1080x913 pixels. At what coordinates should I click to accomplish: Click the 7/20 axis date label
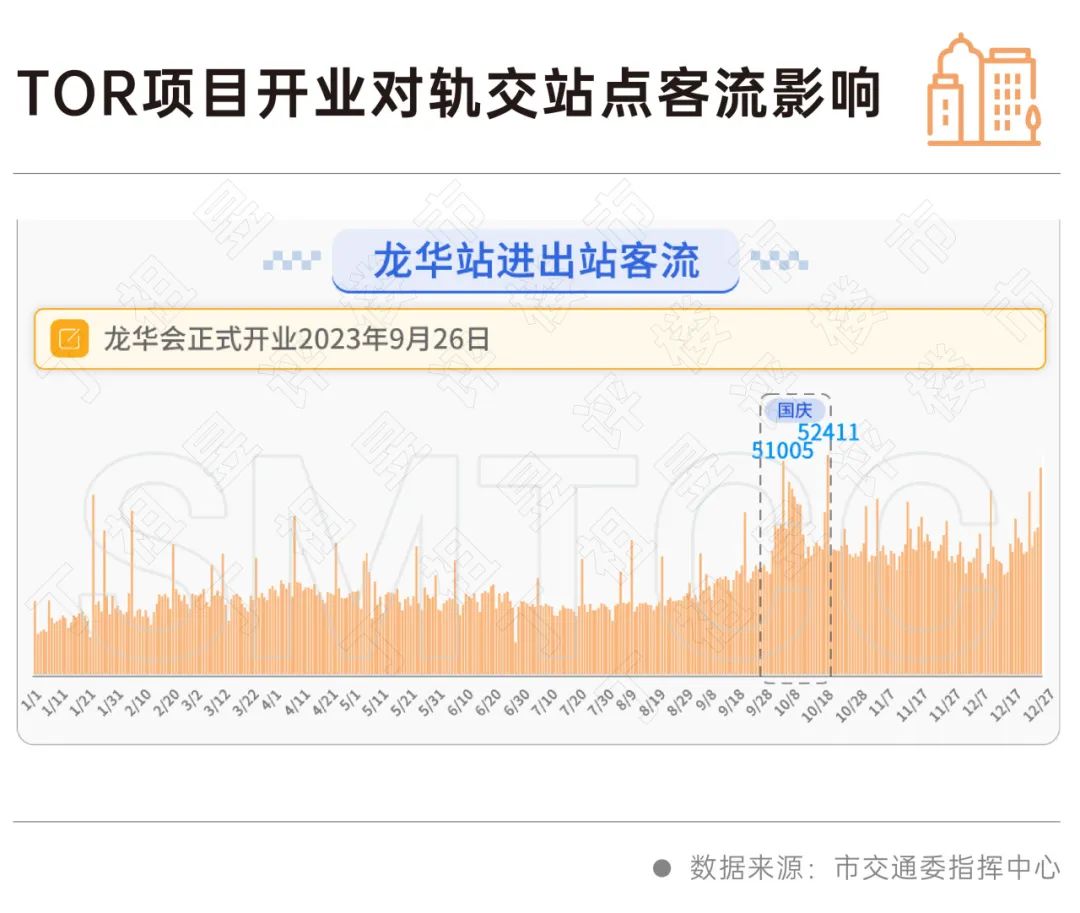pos(572,702)
